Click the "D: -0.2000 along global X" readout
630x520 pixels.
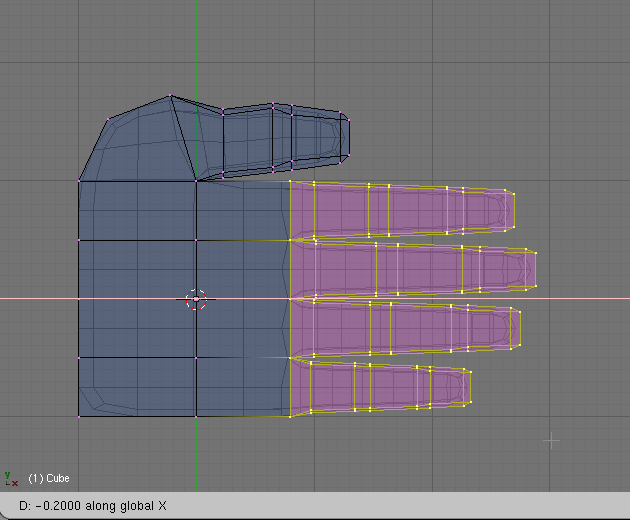point(93,506)
